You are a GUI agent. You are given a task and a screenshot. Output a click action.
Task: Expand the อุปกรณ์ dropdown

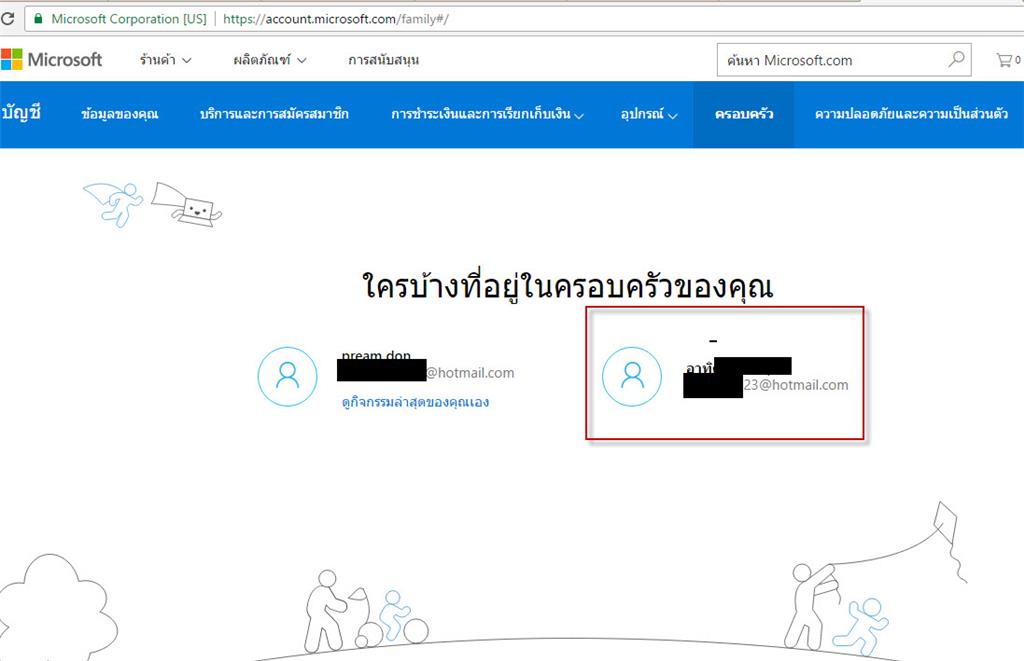point(649,114)
